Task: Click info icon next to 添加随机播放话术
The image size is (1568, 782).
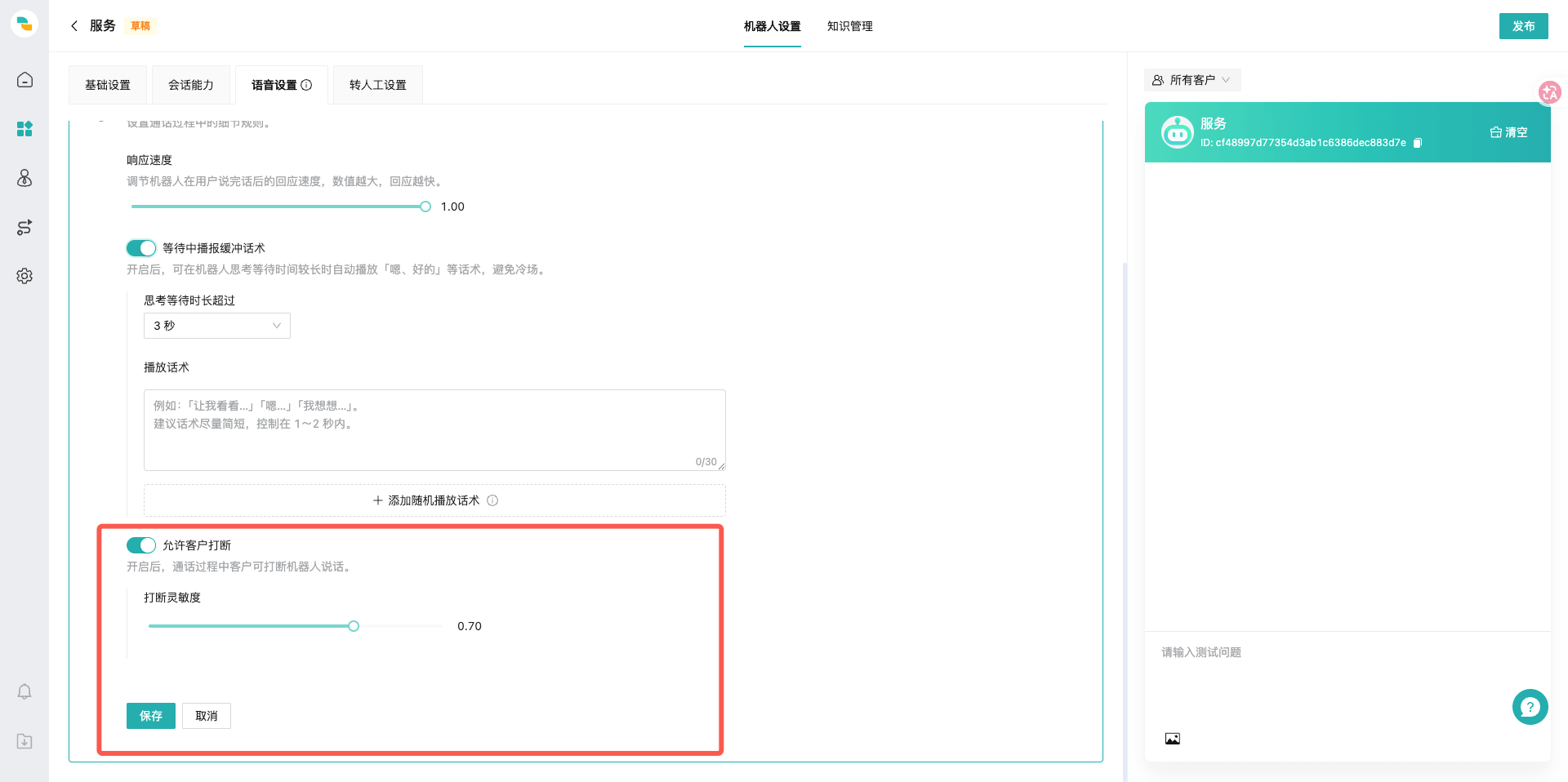Action: click(492, 500)
